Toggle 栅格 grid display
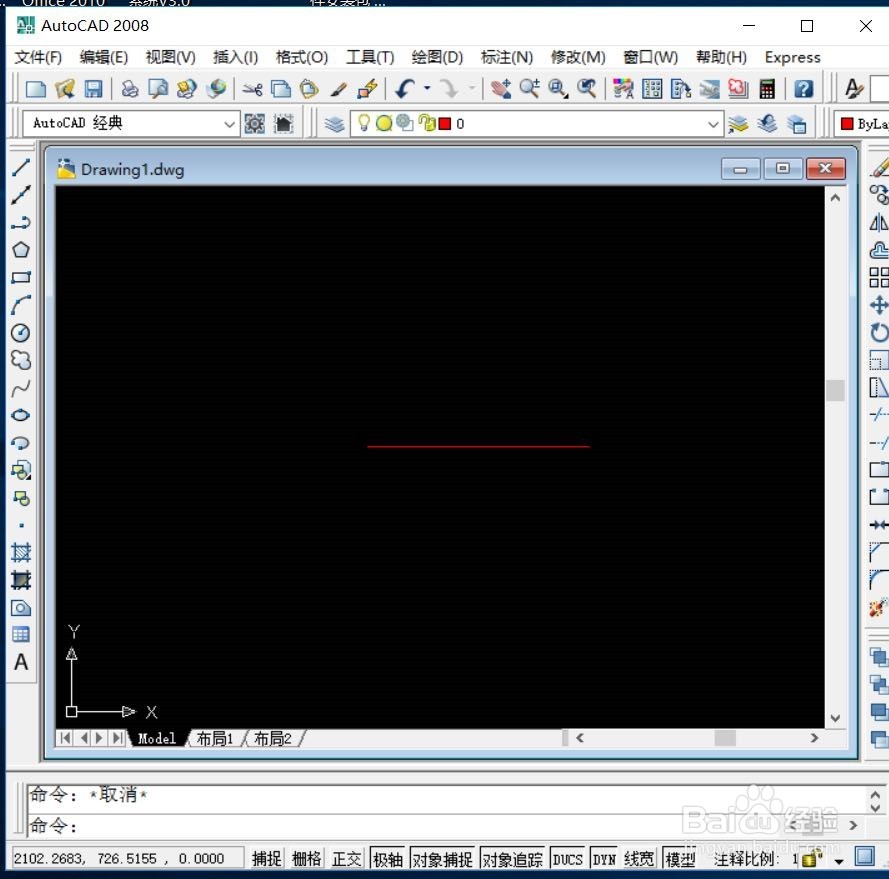The image size is (889, 879). coord(306,859)
